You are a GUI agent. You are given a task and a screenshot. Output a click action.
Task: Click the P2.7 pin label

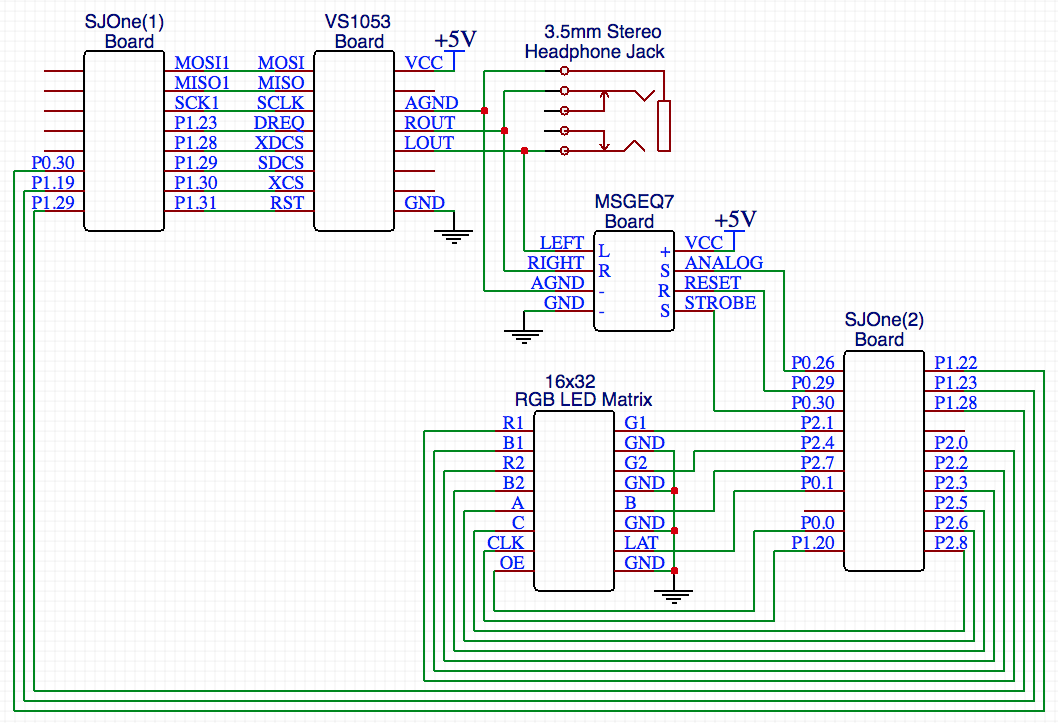pyautogui.click(x=817, y=463)
